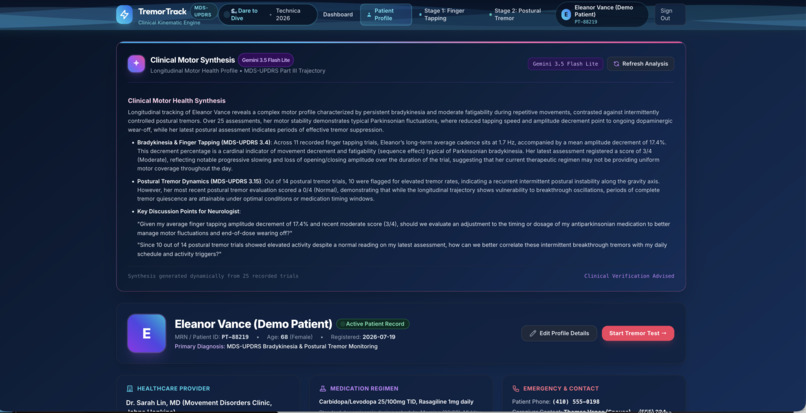Click the TremorTrack lightning logo icon
Viewport: 806px width, 413px height.
[x=124, y=14]
